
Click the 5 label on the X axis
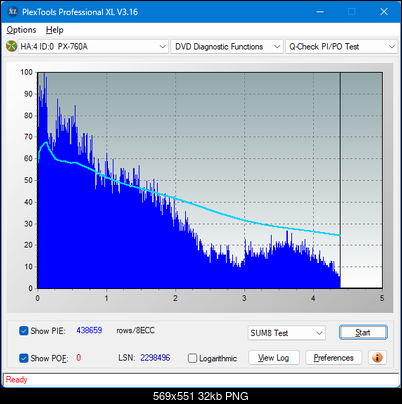pos(382,298)
